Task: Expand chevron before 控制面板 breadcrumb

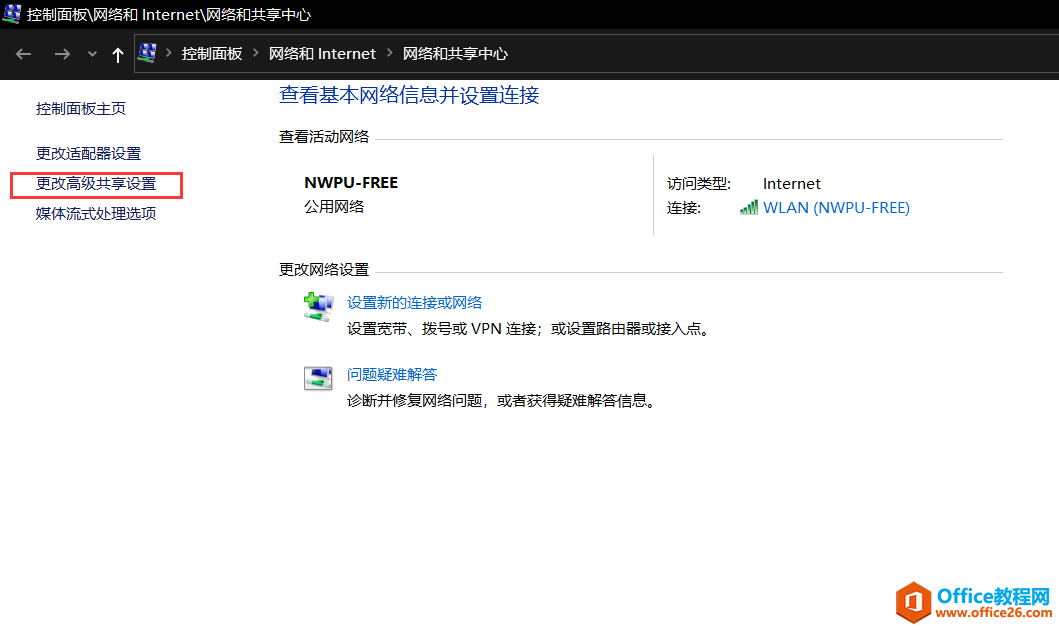Action: point(168,53)
